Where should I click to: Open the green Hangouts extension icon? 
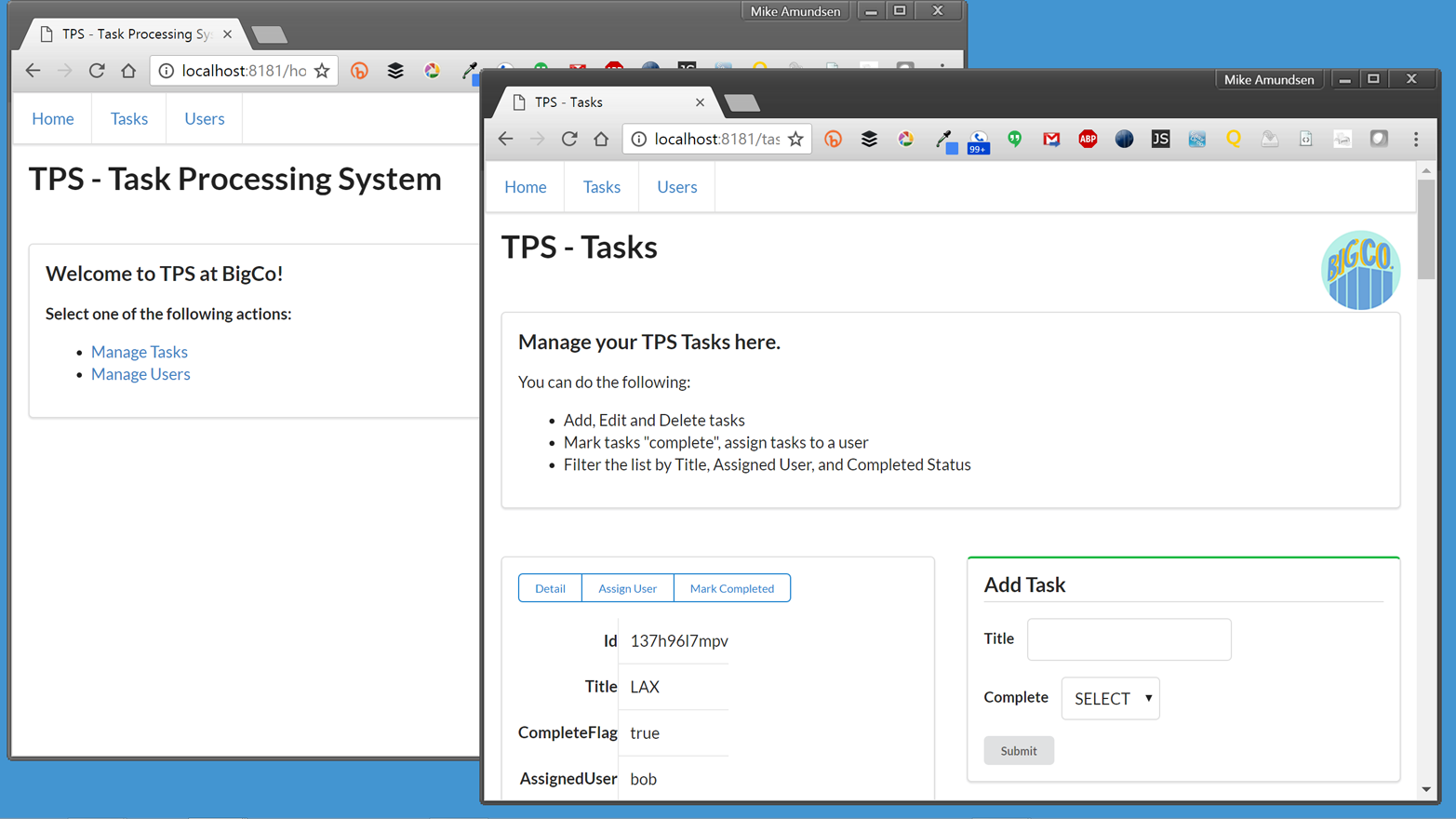[x=1015, y=139]
